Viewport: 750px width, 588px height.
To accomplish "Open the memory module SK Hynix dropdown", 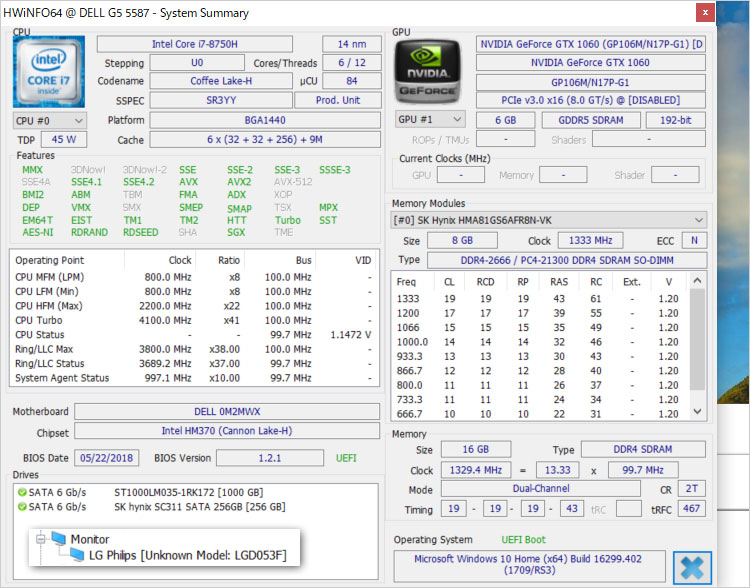I will click(549, 220).
